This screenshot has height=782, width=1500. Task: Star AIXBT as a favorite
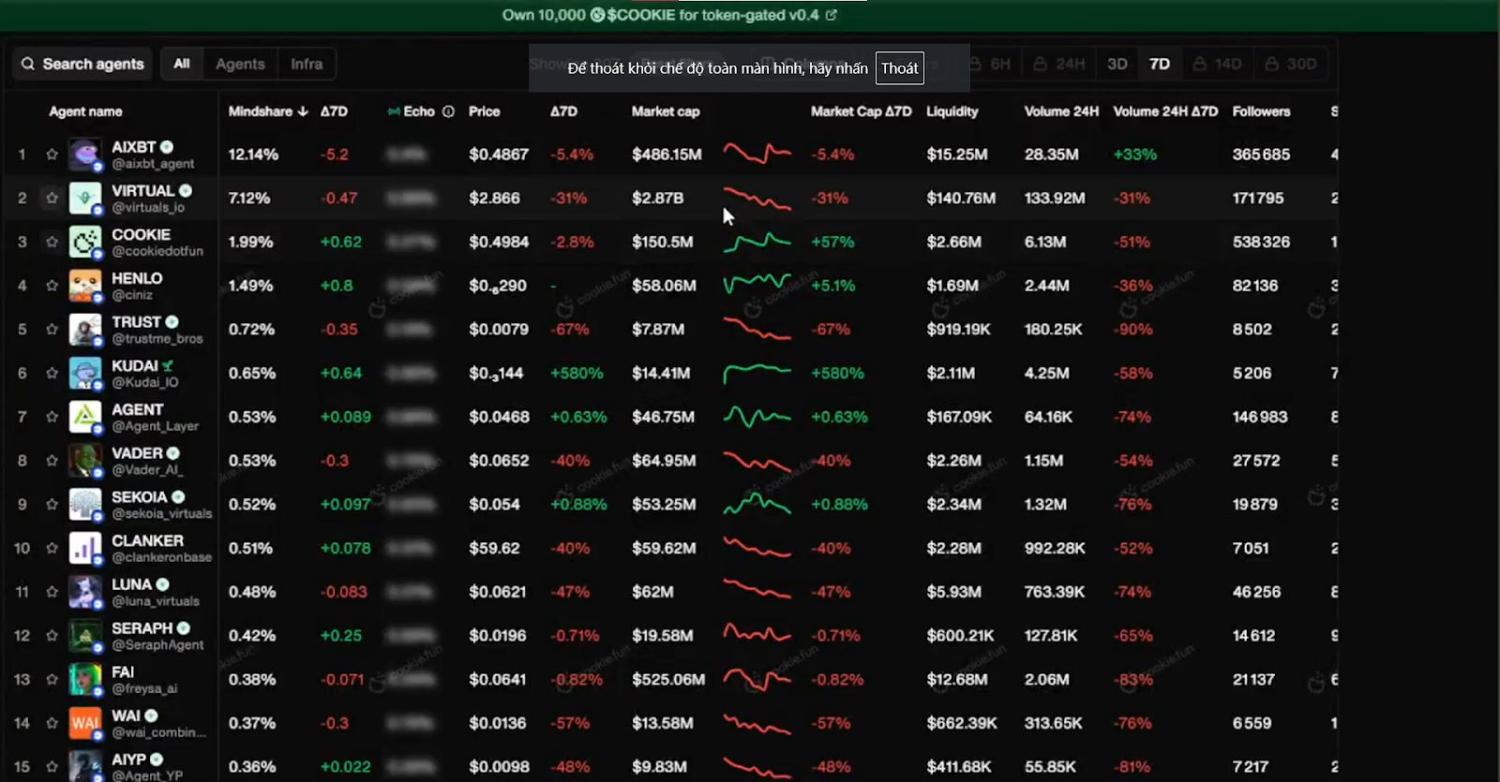pyautogui.click(x=52, y=155)
